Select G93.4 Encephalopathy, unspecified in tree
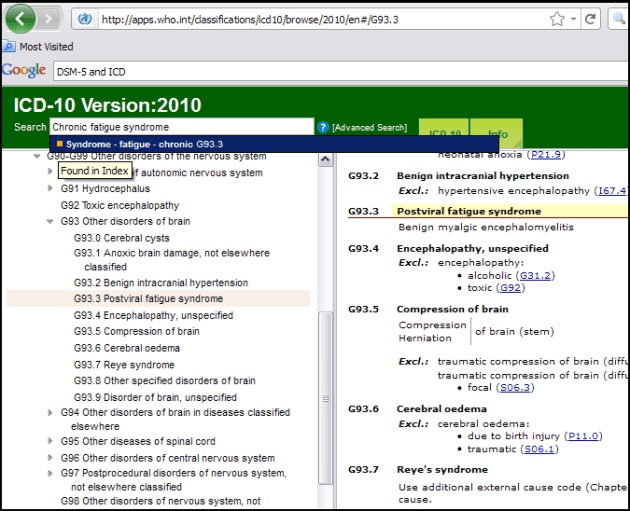 (153, 315)
